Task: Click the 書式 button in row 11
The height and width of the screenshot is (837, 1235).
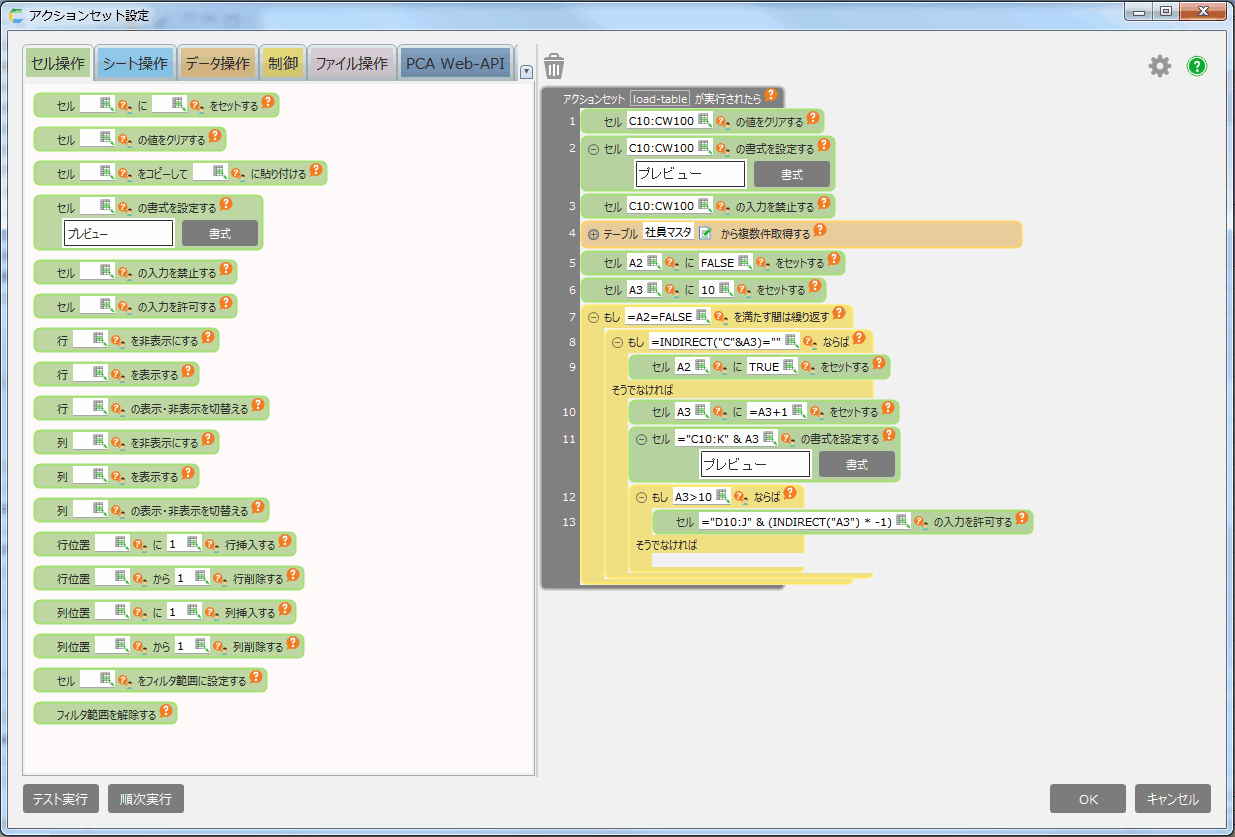Action: 858,465
